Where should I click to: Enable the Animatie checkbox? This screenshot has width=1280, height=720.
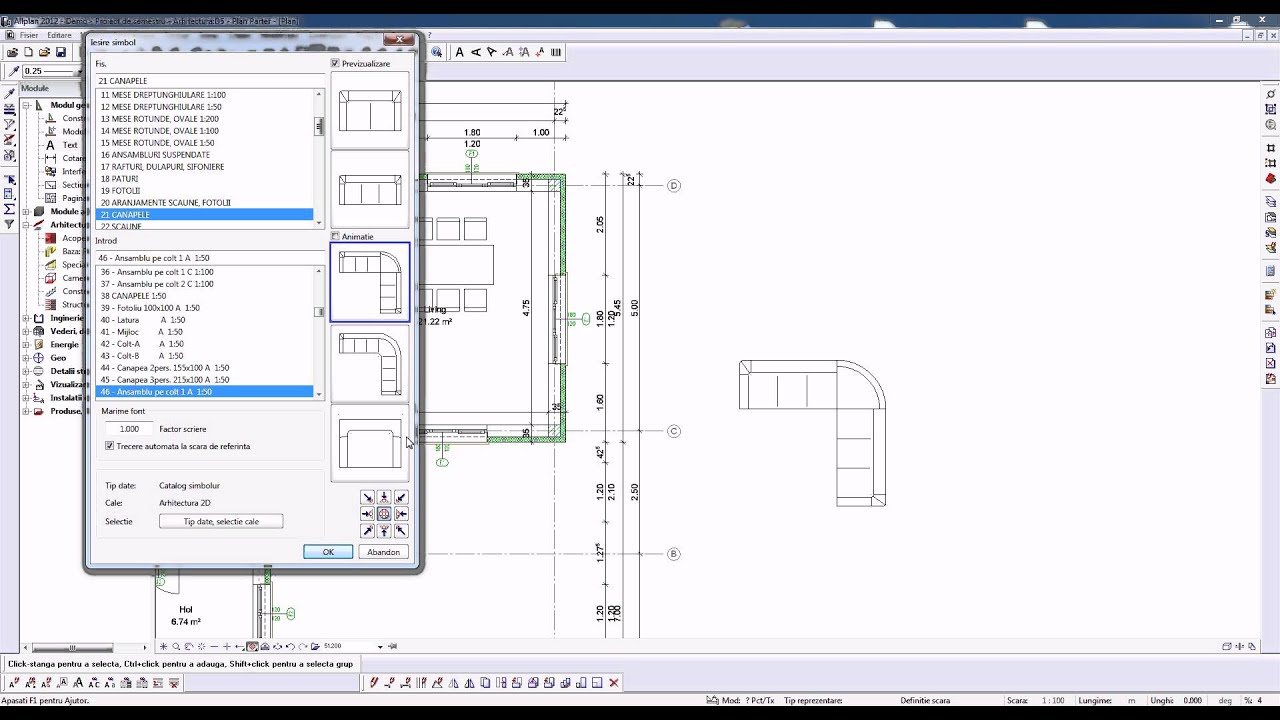336,237
